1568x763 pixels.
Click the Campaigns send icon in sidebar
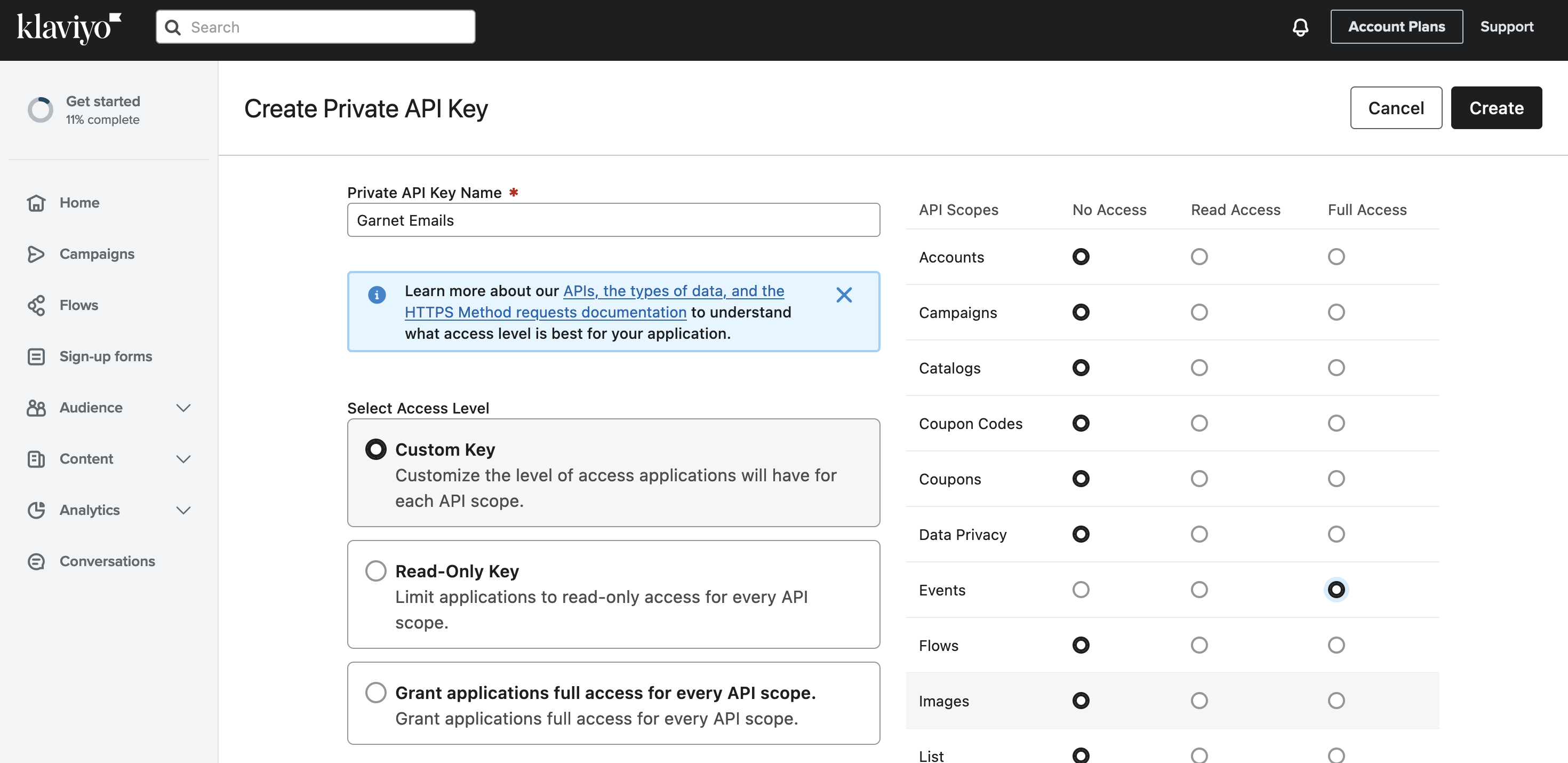tap(36, 254)
